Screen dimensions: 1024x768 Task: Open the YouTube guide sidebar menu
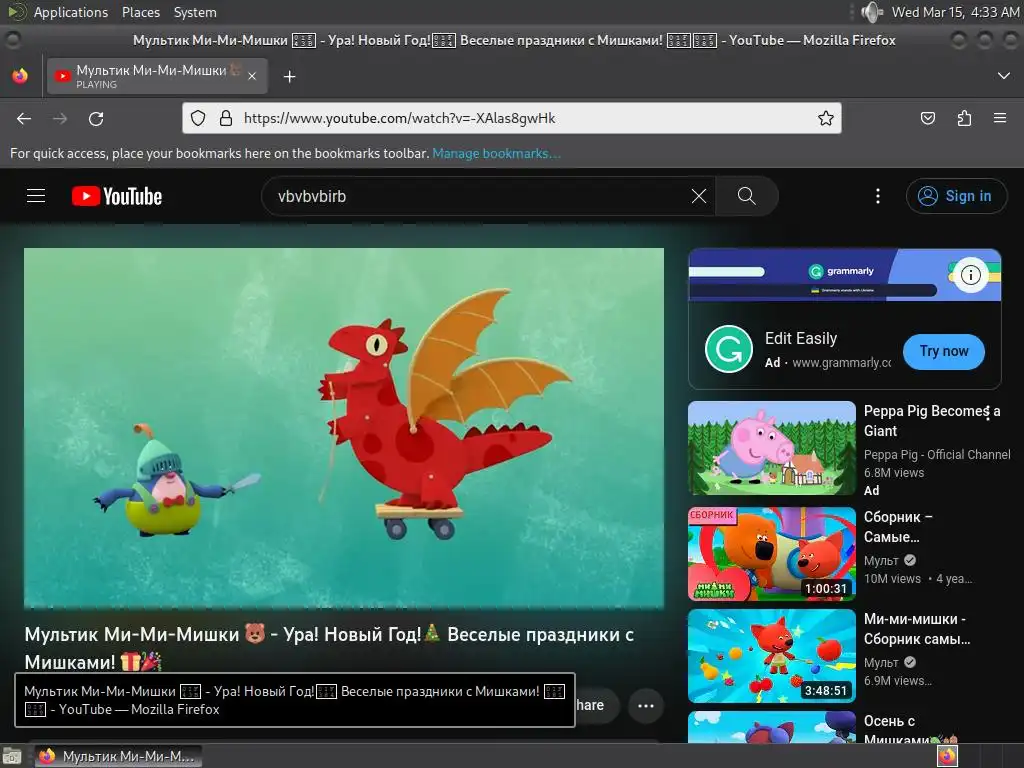point(36,196)
